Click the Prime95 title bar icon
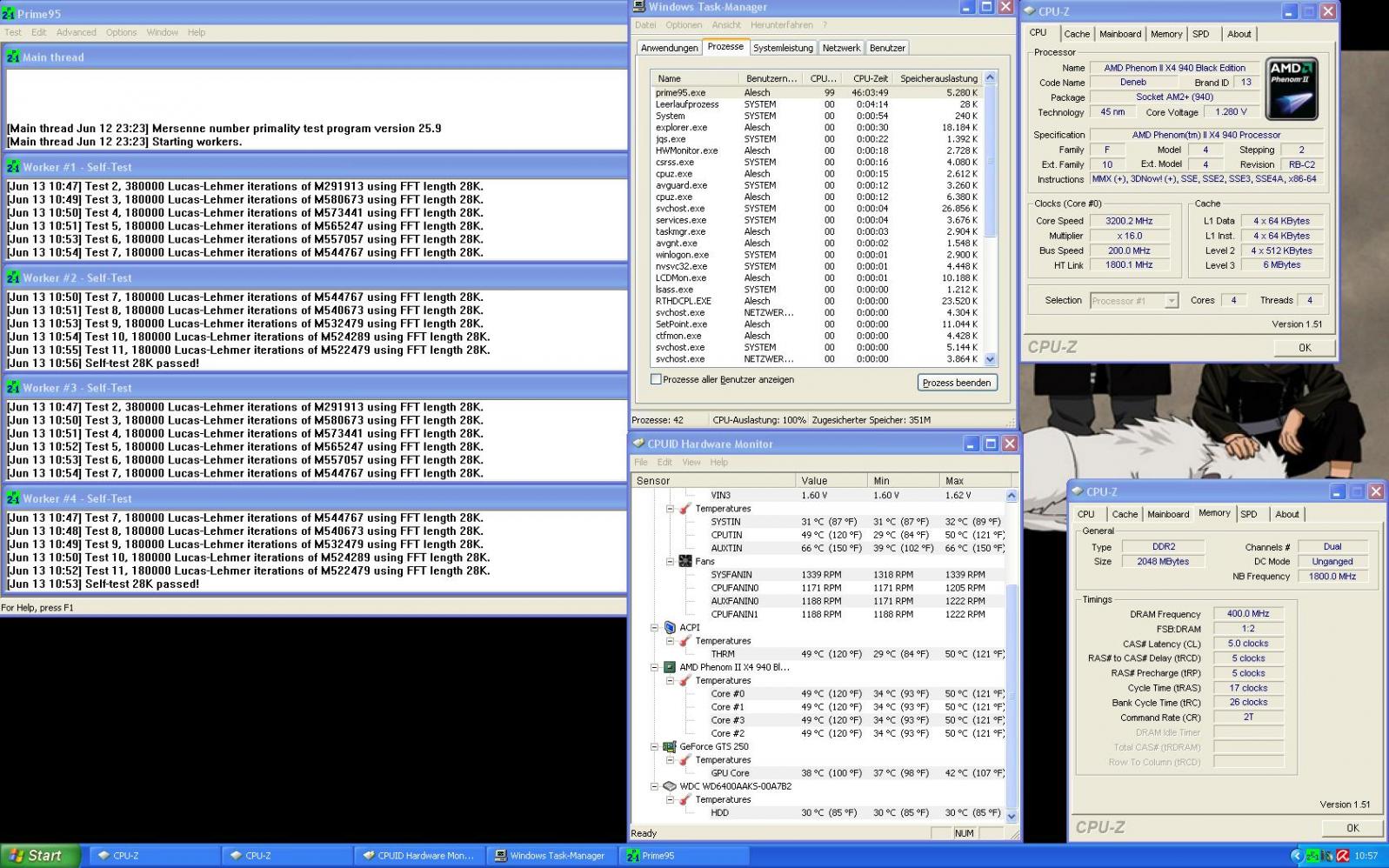 pos(8,14)
